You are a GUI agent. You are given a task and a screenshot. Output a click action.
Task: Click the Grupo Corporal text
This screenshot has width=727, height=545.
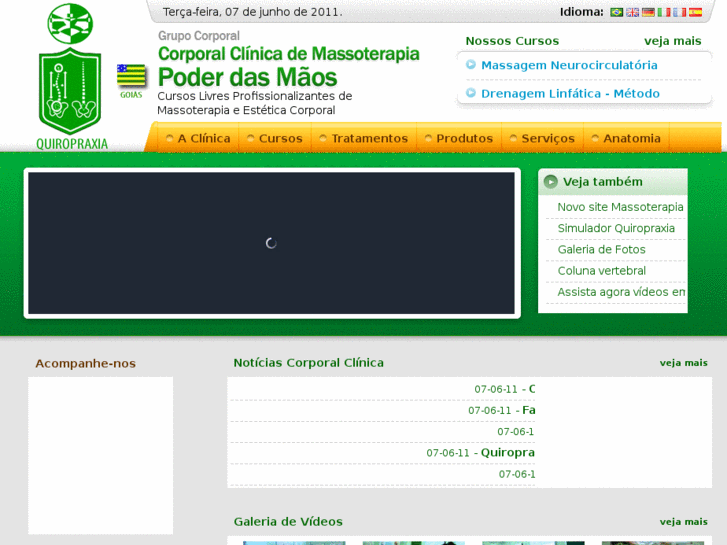(198, 36)
